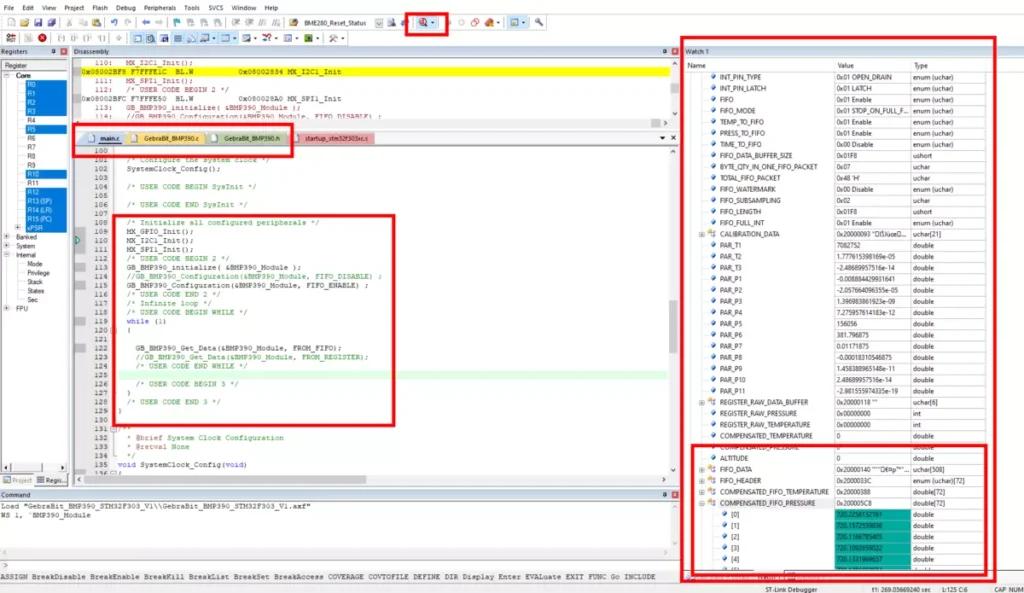Toggle breakpoint marker on line 122
This screenshot has width=1024, height=593.
click(x=80, y=348)
